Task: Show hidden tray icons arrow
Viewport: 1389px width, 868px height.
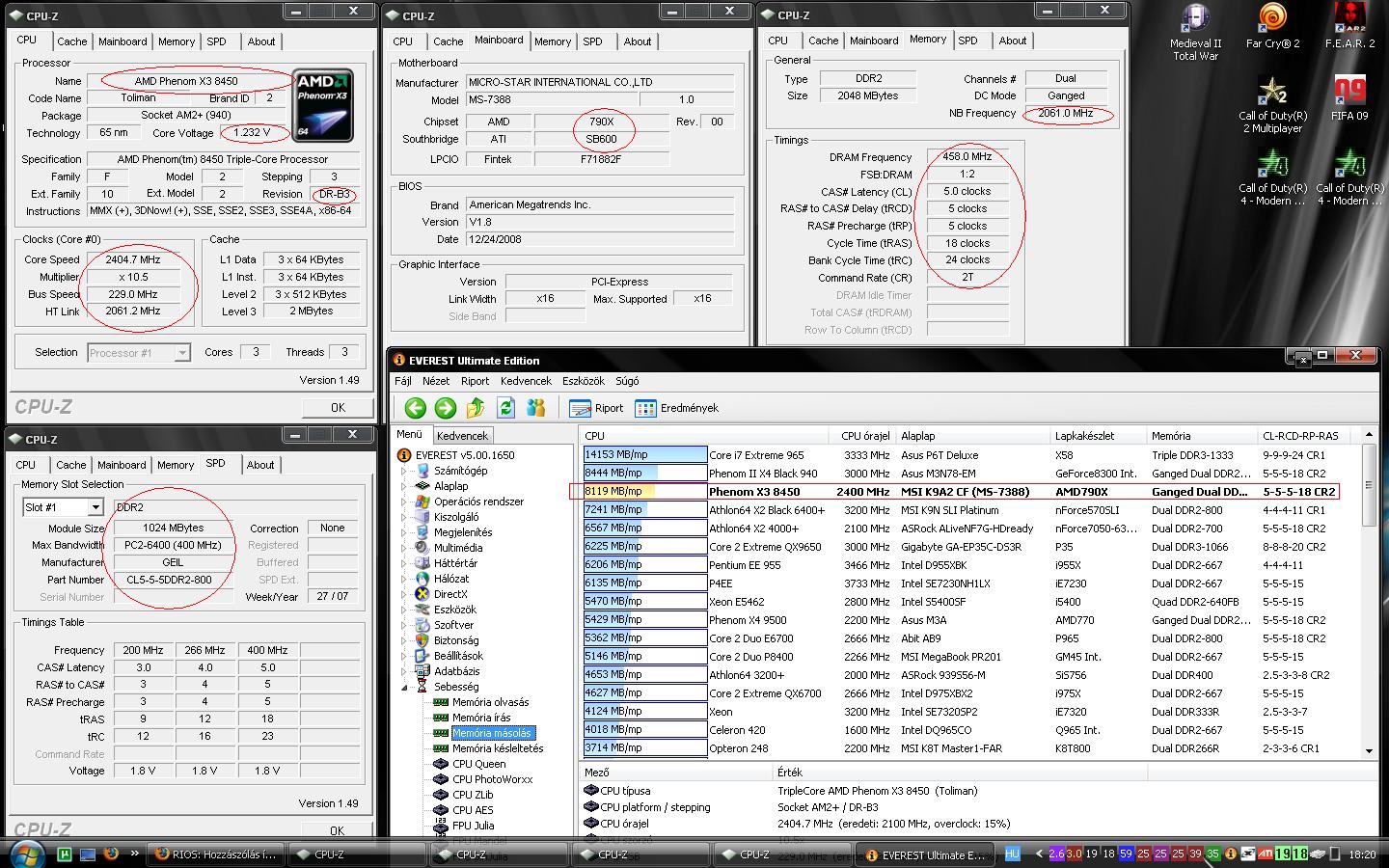Action: 1039,854
